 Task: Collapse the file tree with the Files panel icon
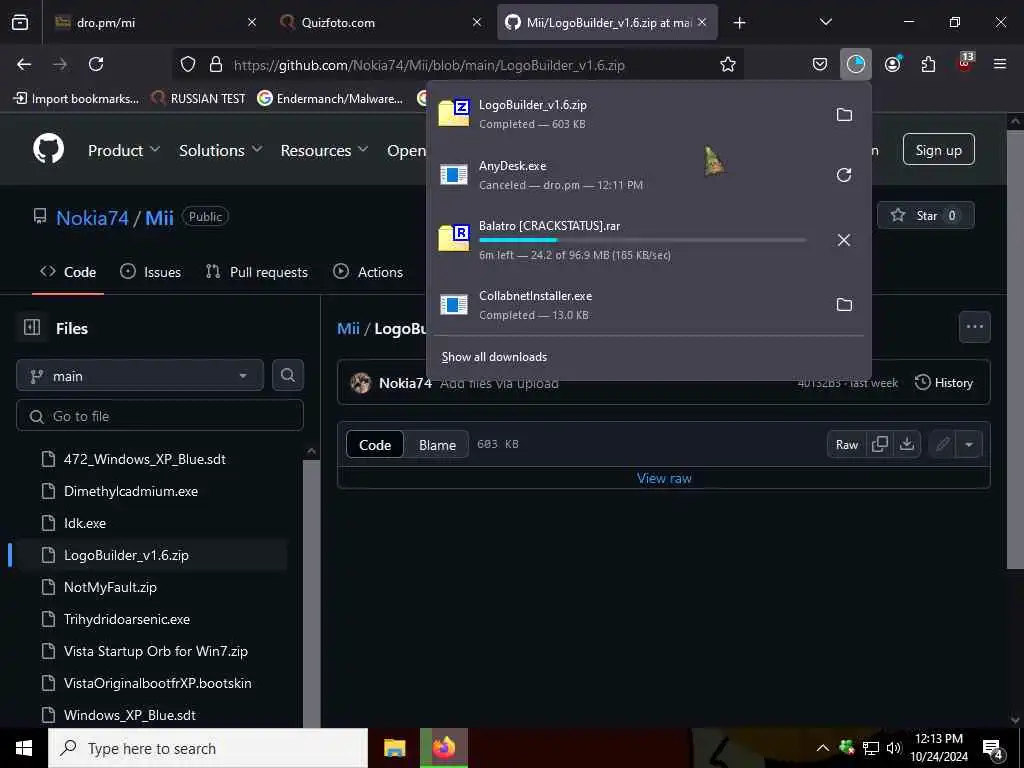point(32,327)
